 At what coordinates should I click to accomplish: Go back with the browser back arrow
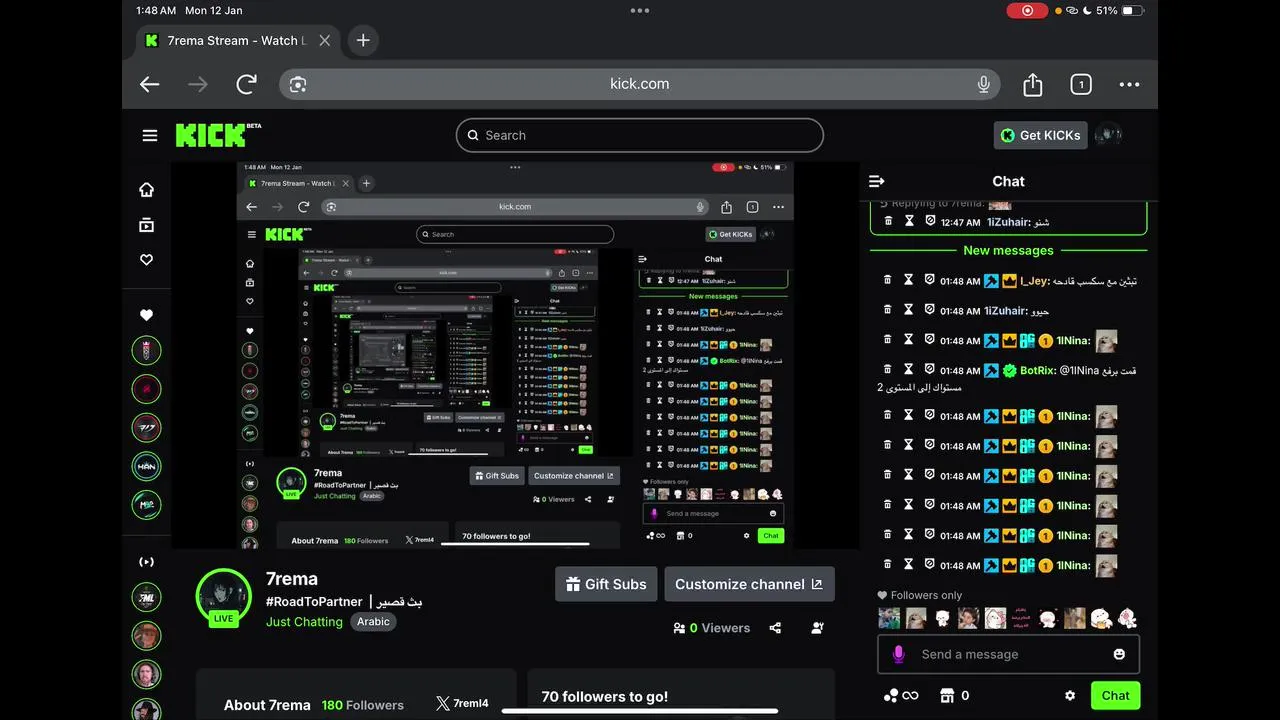pos(150,84)
